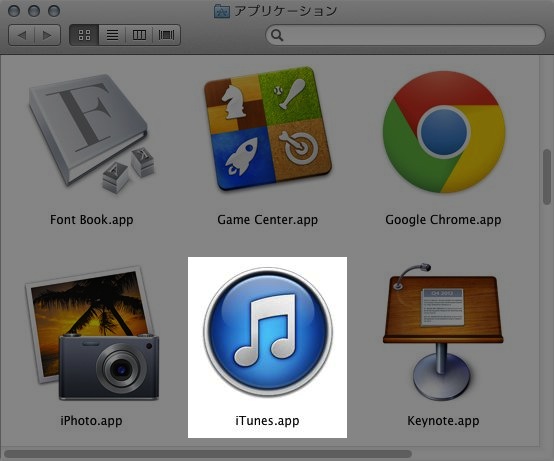This screenshot has height=461, width=554.
Task: Close the Finder window
Action: pos(14,11)
